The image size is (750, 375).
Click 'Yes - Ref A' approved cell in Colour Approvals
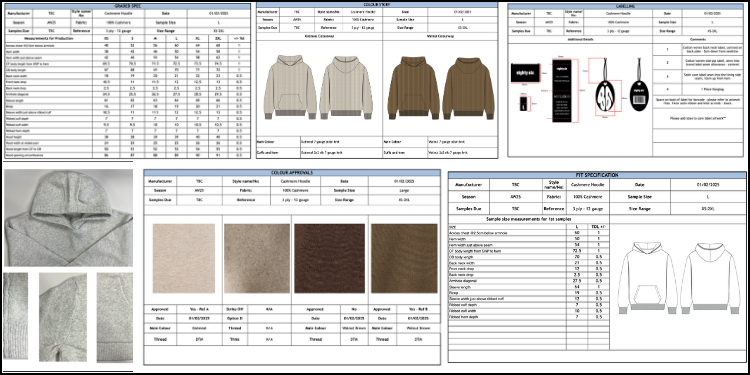[199, 309]
